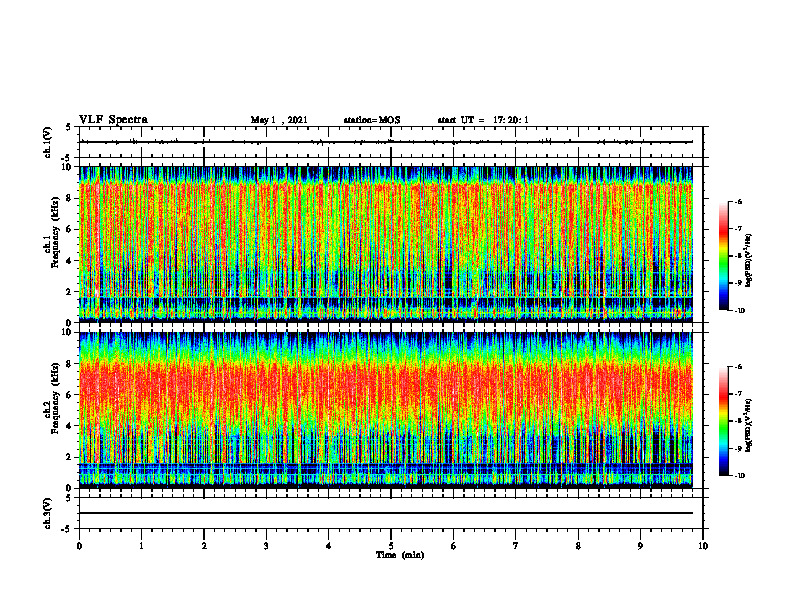Click the "7" tick on the time axis
The height and width of the screenshot is (612, 792).
point(516,546)
